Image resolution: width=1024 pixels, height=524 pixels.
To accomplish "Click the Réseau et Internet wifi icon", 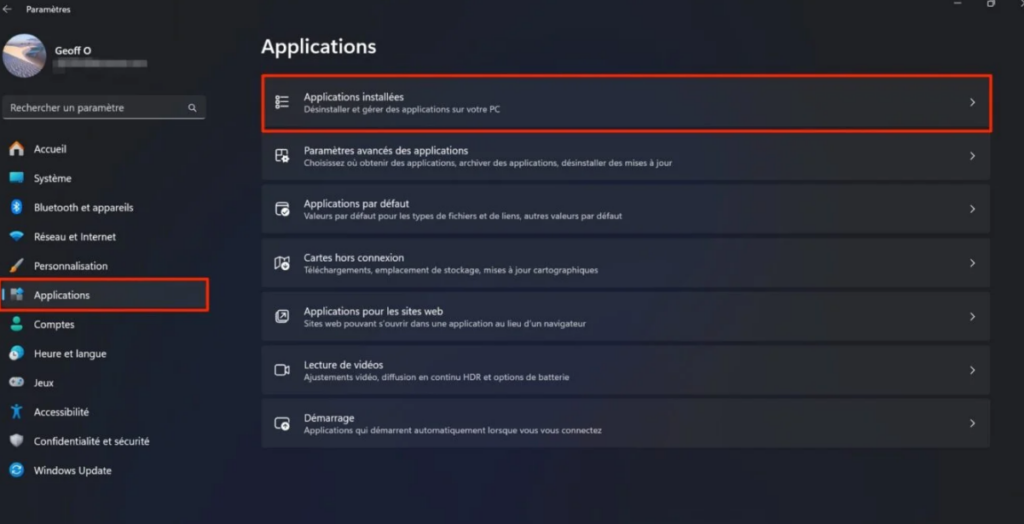I will 16,237.
